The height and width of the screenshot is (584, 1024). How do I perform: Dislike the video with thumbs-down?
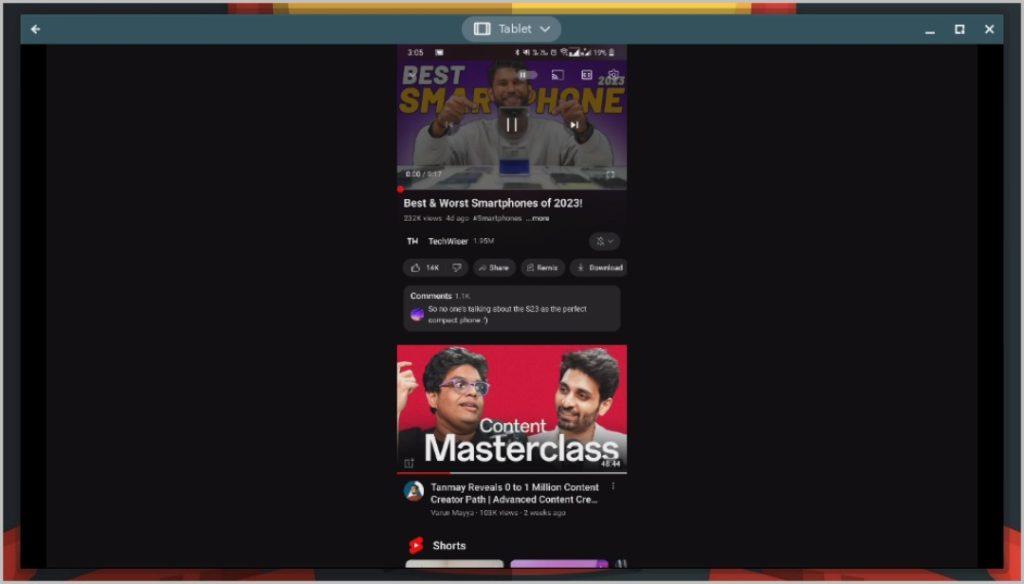click(457, 268)
